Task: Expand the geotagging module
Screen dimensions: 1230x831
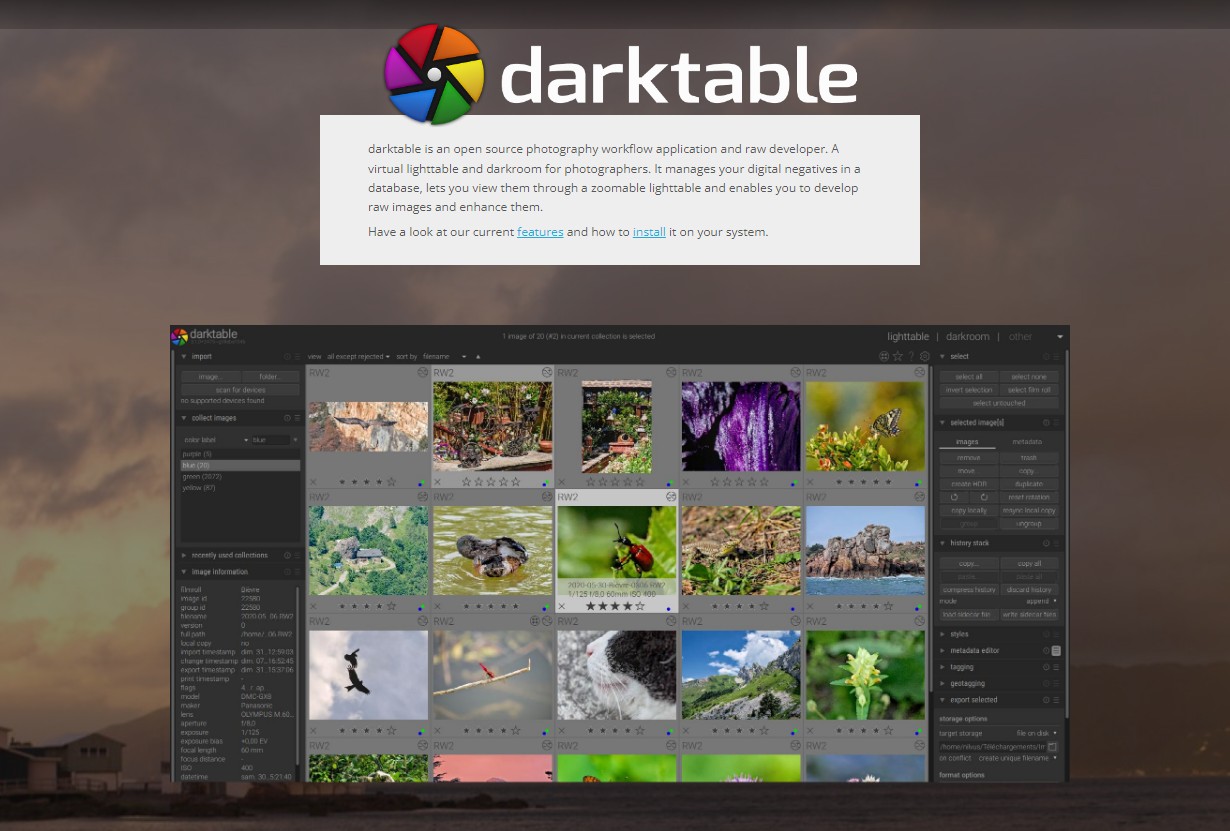Action: 942,683
